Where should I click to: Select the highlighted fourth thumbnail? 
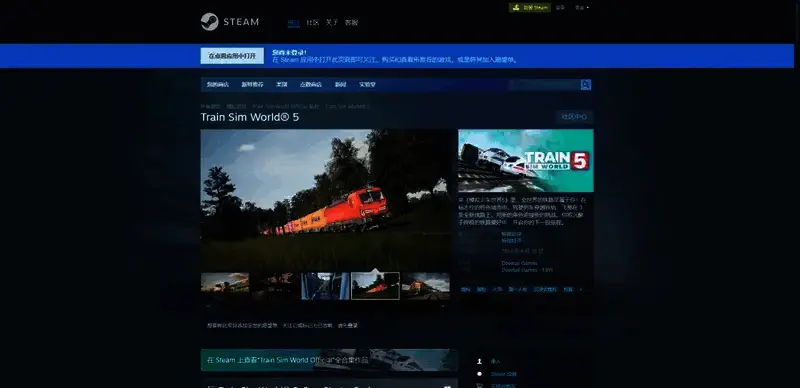375,286
